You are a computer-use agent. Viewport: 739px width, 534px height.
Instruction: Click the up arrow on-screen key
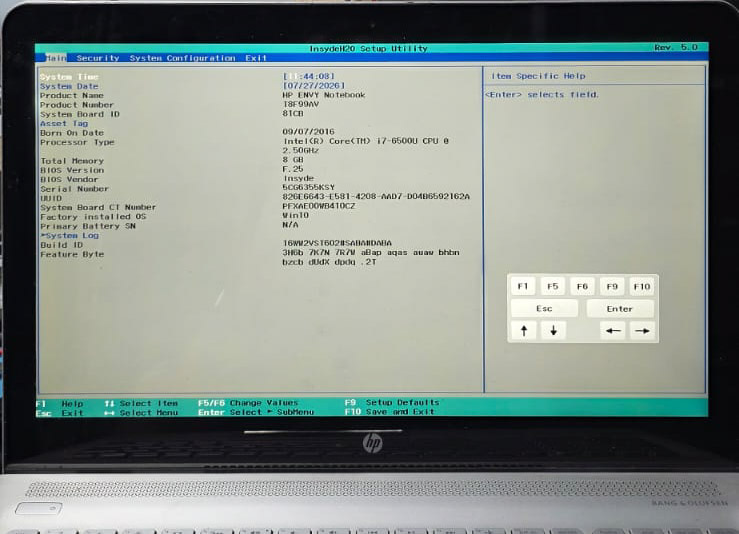[x=524, y=330]
